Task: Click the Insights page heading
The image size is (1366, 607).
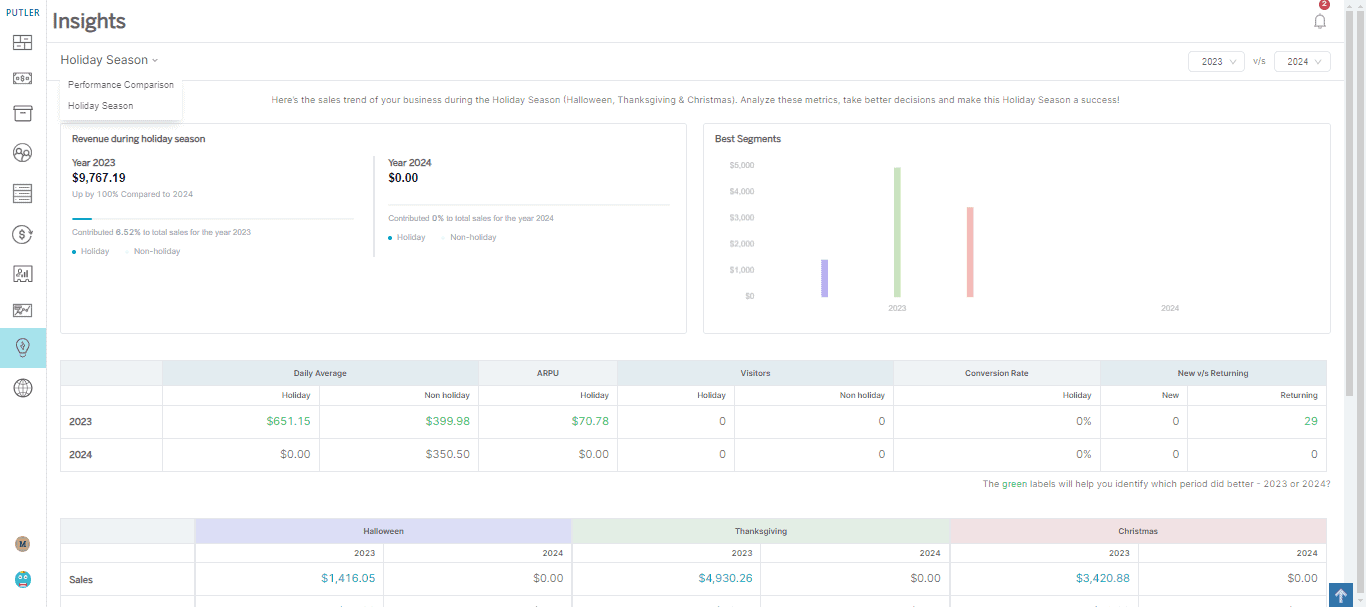Action: (x=89, y=21)
